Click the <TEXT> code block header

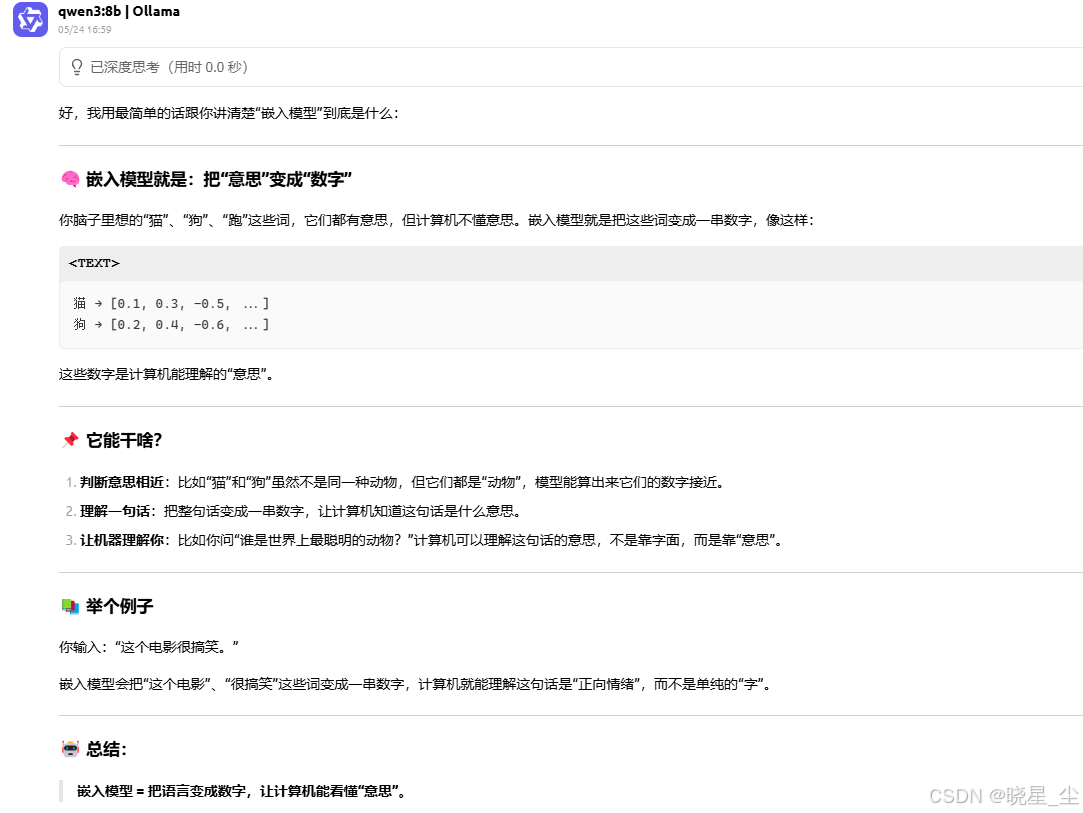point(571,263)
